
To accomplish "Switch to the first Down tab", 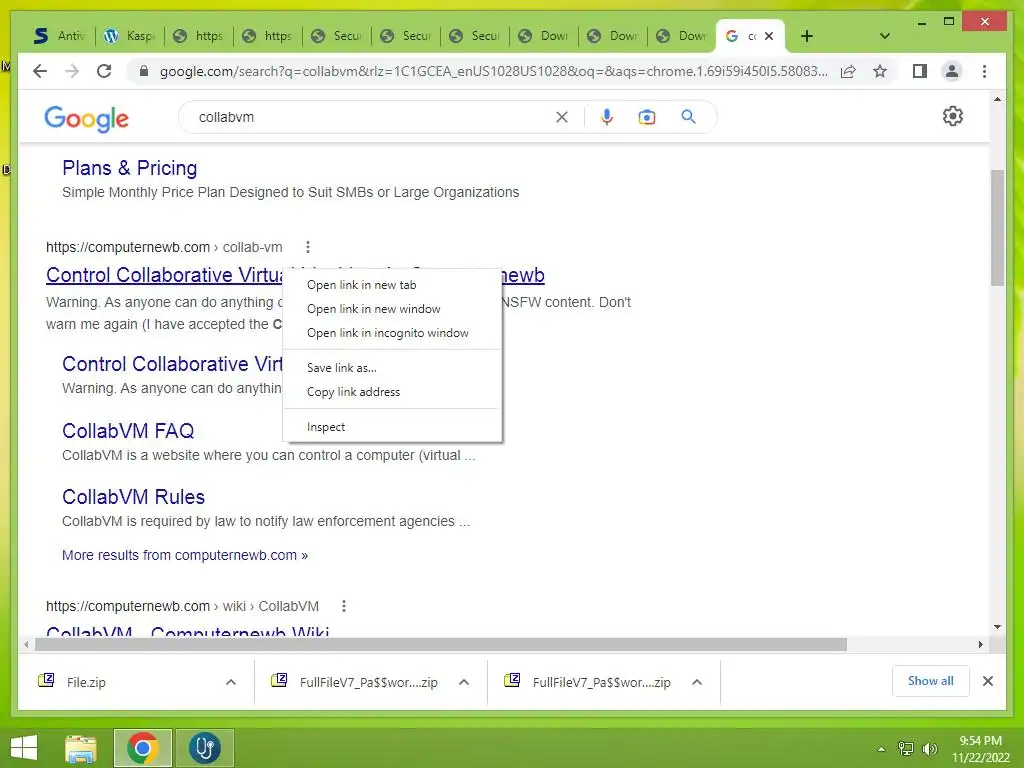I will coord(544,36).
